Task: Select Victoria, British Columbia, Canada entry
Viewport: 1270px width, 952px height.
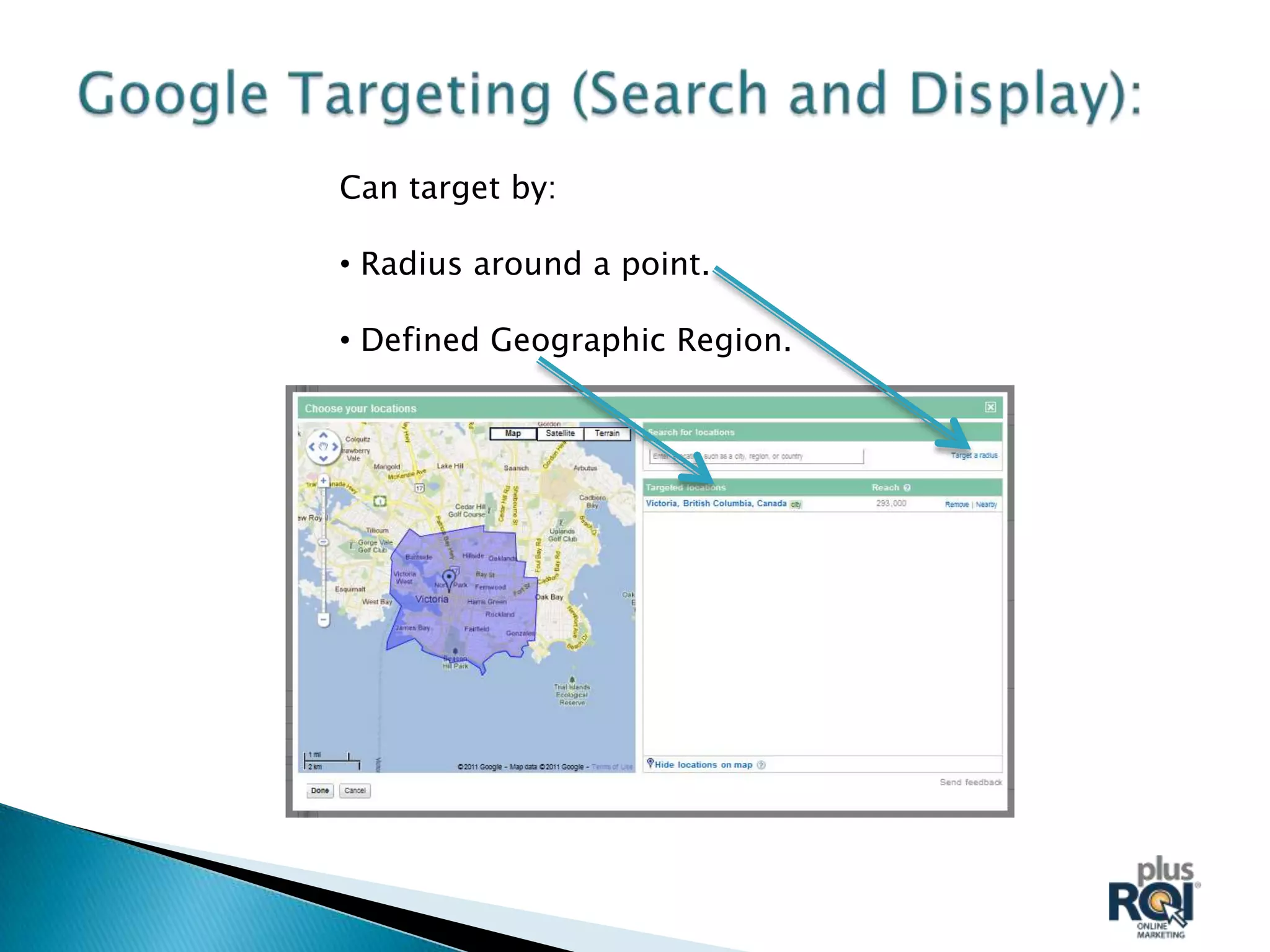Action: 716,503
